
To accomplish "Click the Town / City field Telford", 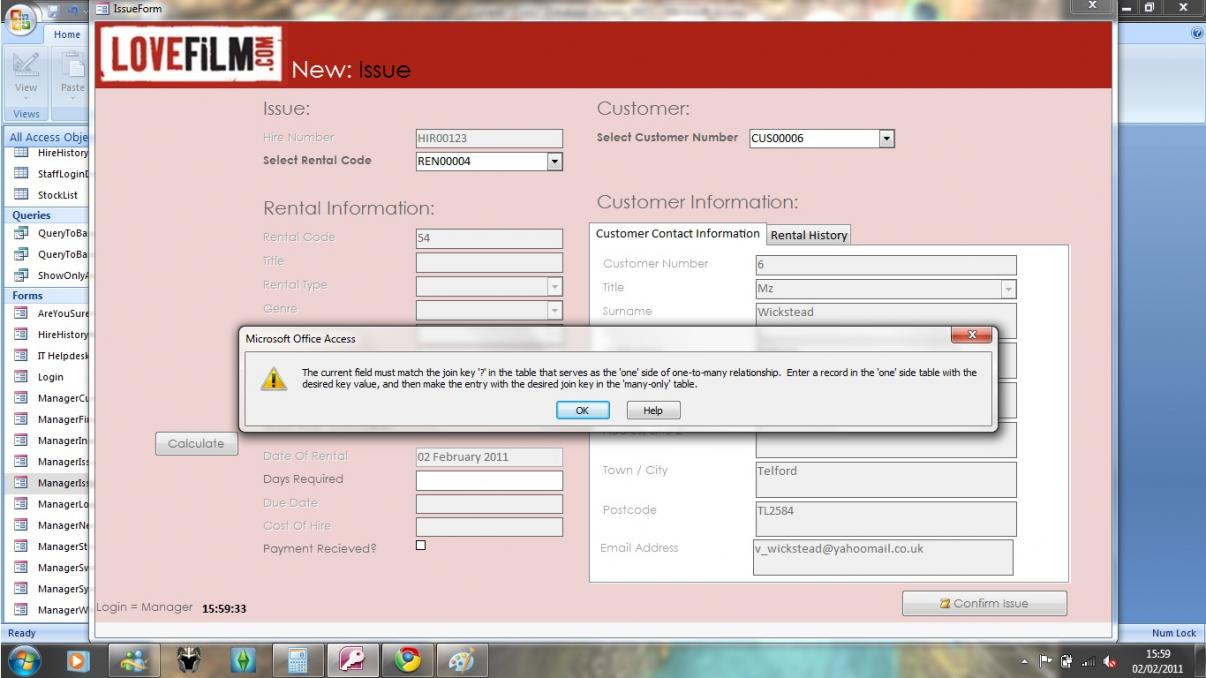I will click(886, 479).
